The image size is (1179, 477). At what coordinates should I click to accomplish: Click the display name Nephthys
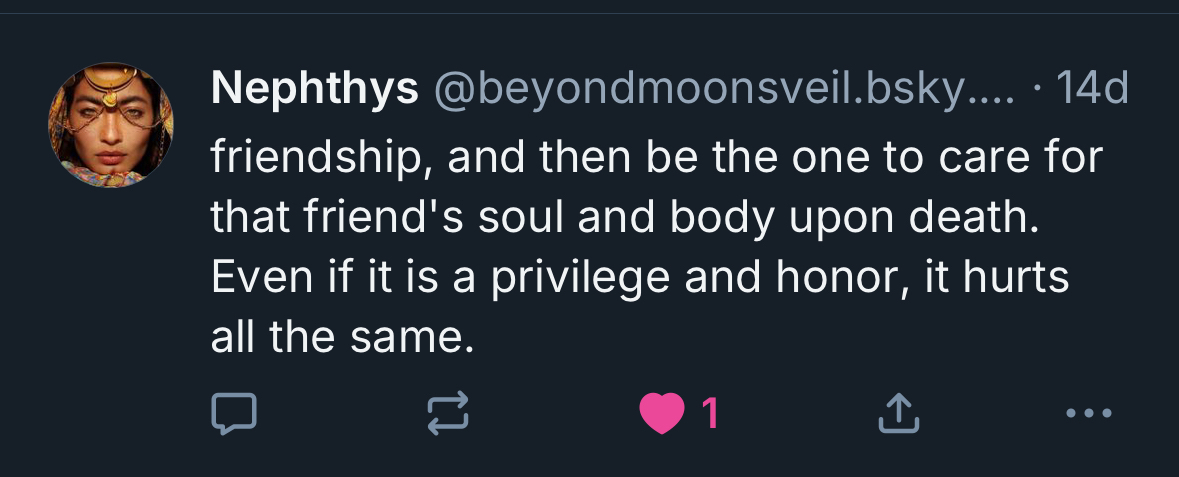314,91
